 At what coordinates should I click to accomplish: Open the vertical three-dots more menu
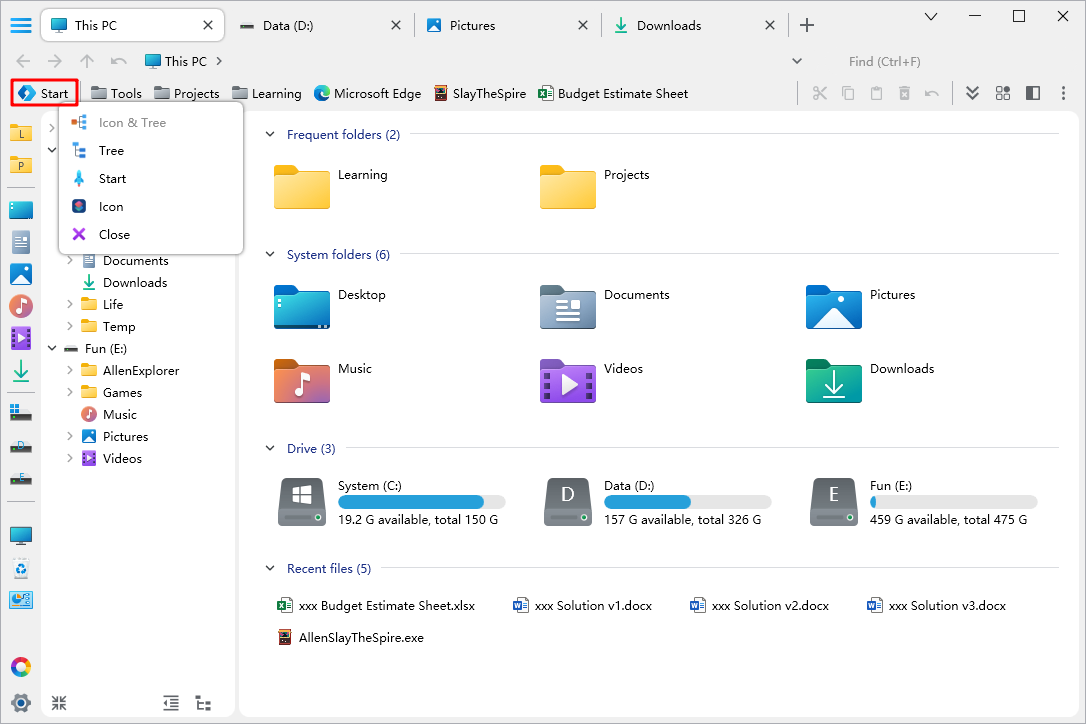1062,93
